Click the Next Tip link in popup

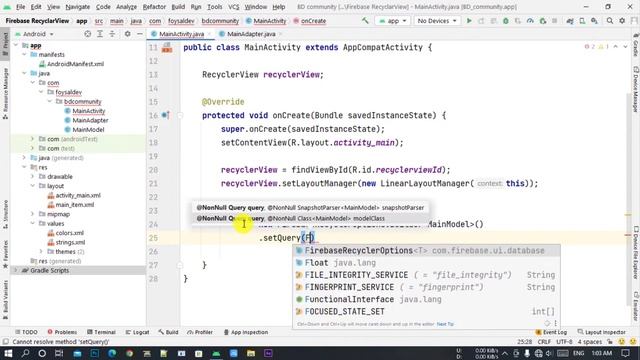point(445,324)
